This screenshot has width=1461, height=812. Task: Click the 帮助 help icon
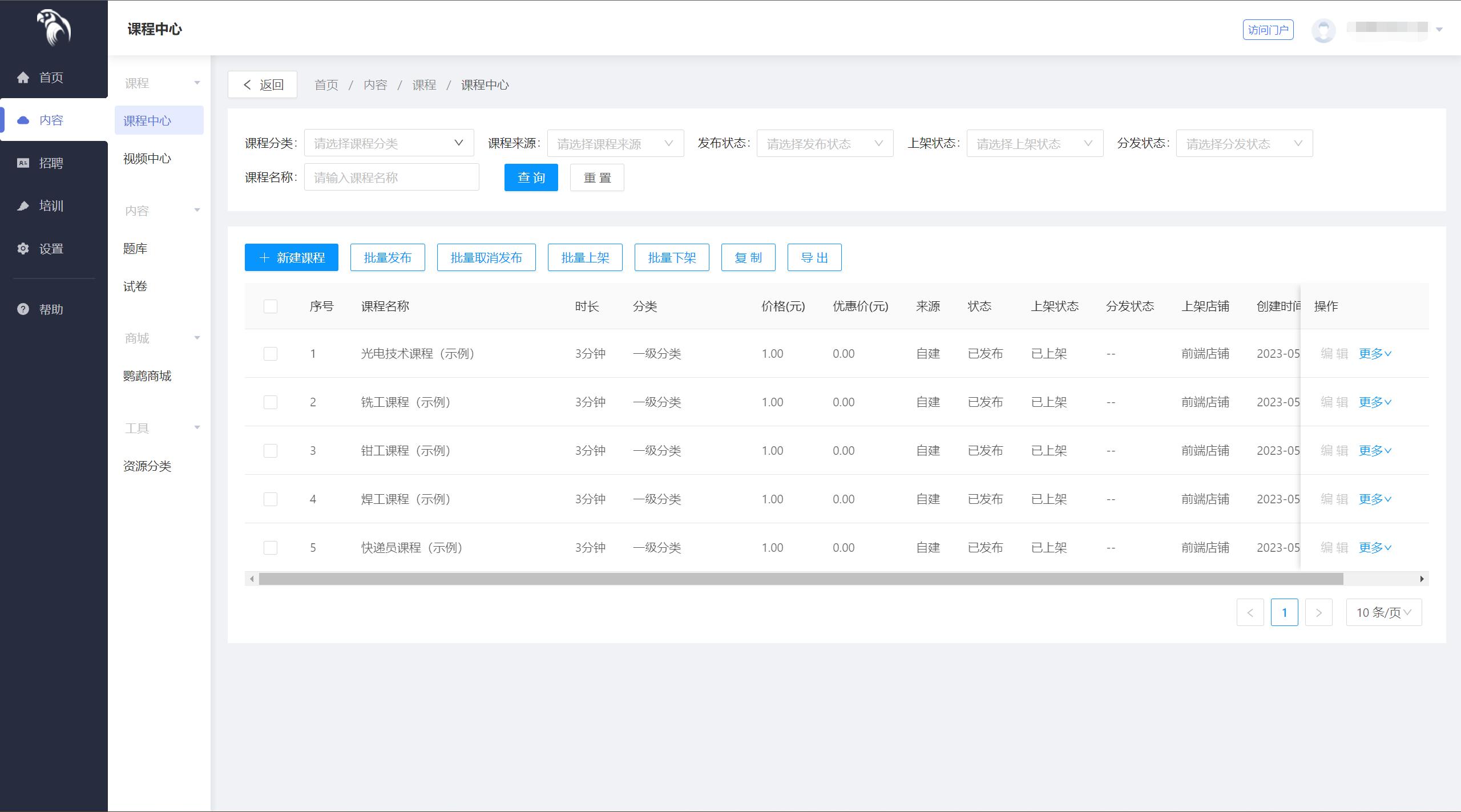pos(22,309)
